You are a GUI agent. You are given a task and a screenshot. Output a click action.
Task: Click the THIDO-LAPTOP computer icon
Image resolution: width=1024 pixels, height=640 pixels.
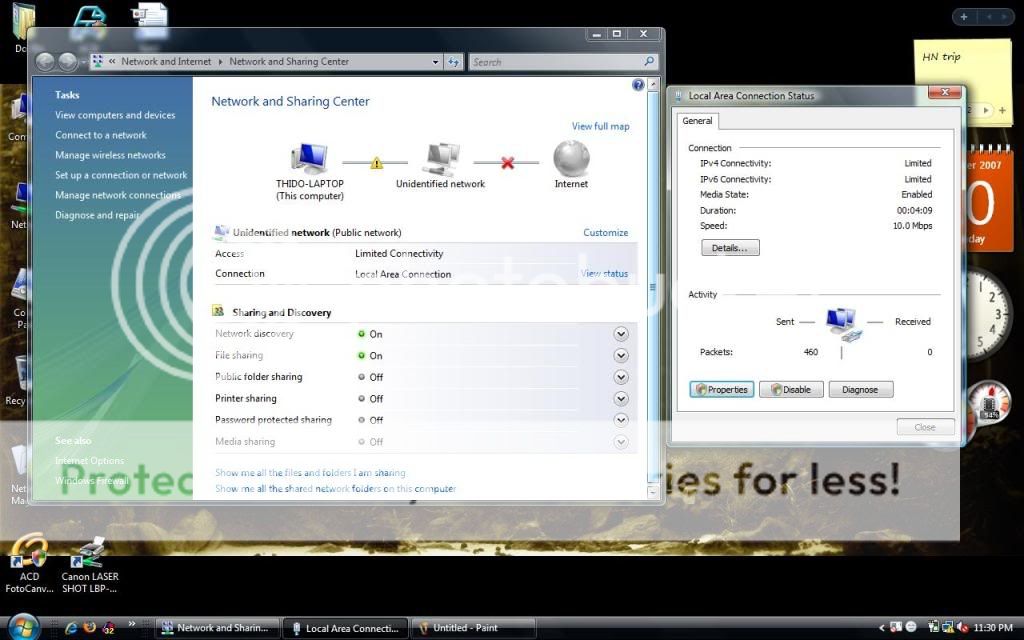[309, 159]
